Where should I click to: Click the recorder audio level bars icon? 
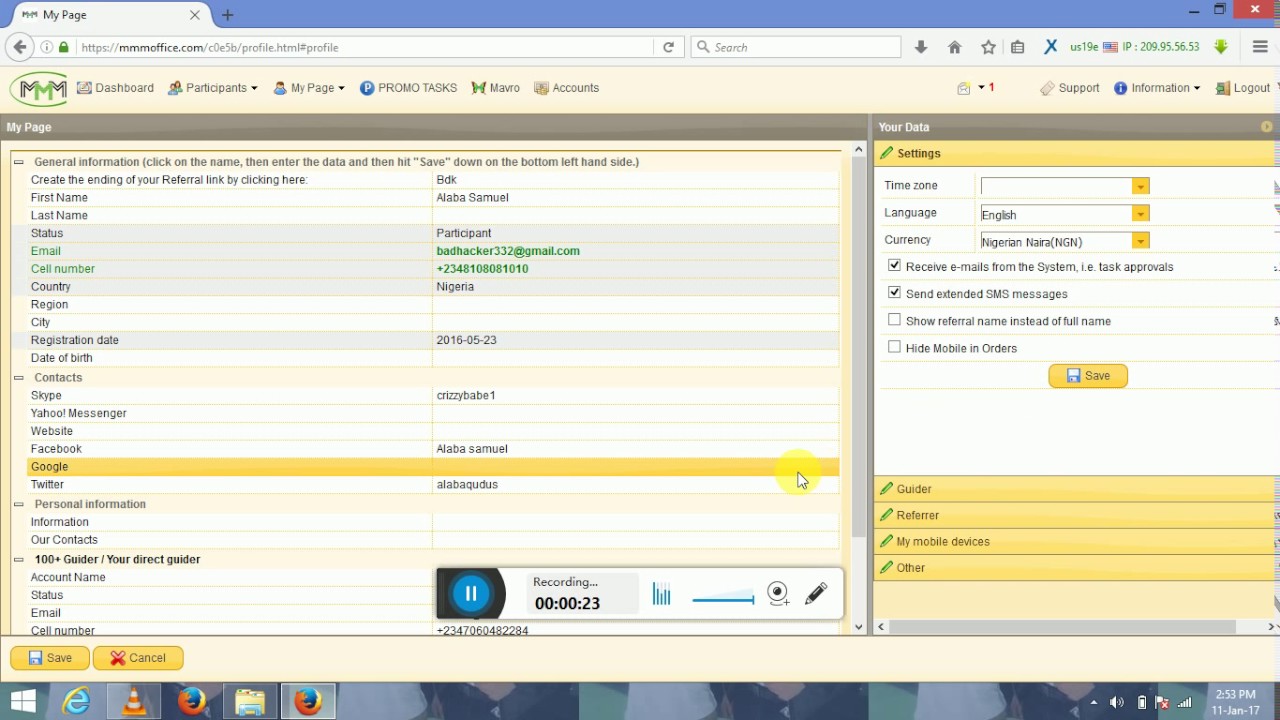661,594
